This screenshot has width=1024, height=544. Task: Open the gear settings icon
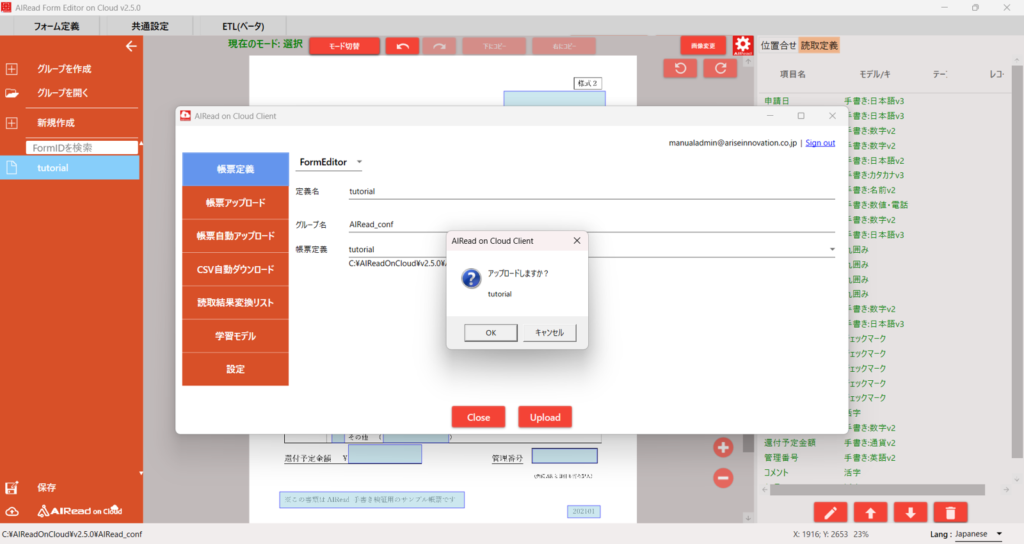point(743,45)
